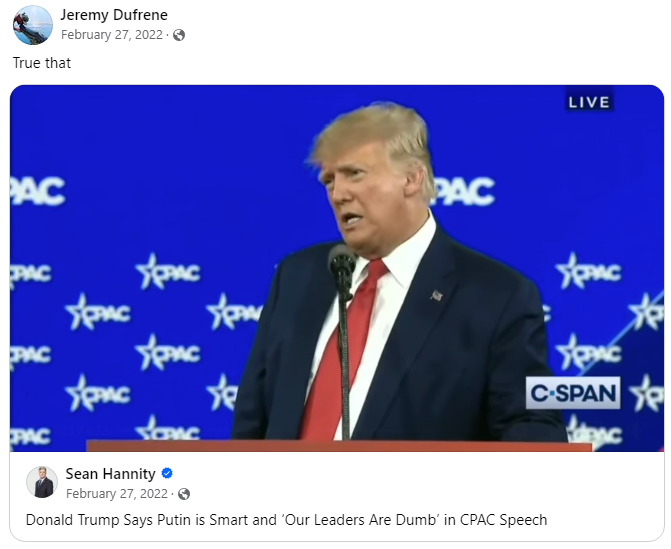Click the Jeremy Dufrene name link
This screenshot has width=671, height=549.
click(x=114, y=15)
